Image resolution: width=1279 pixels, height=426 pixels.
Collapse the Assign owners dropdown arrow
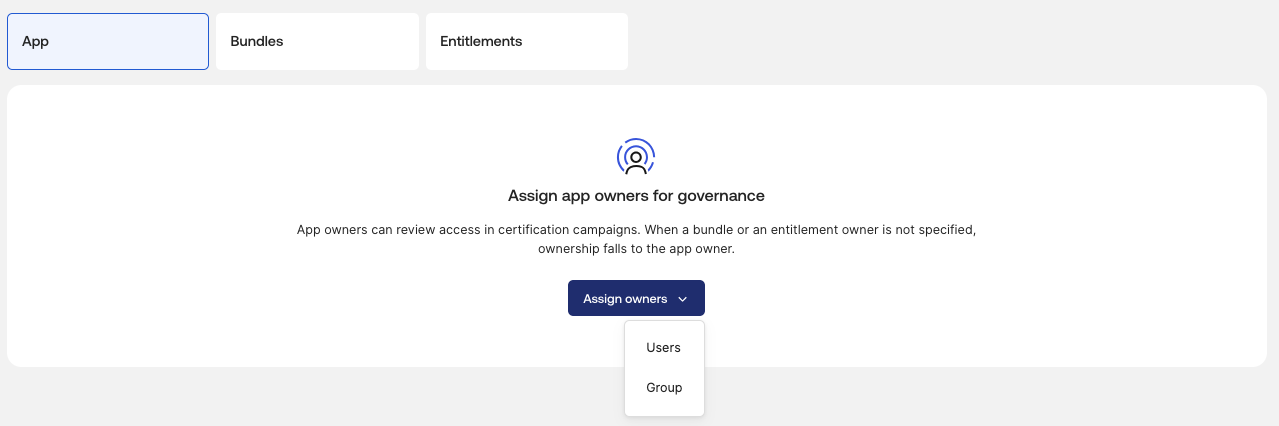coord(682,299)
